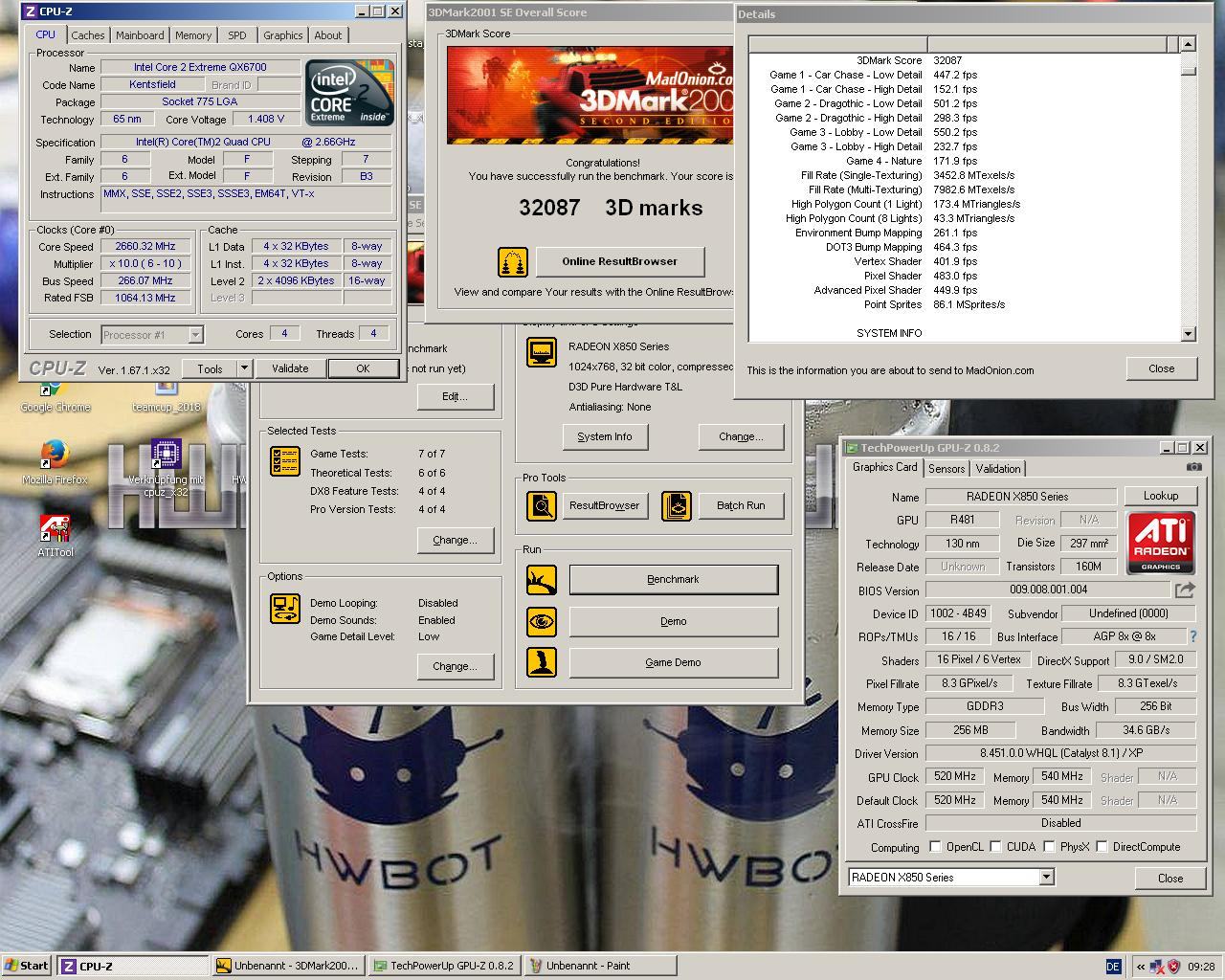The height and width of the screenshot is (980, 1225).
Task: Start the Benchmark in 3DMark2001
Action: [x=674, y=579]
